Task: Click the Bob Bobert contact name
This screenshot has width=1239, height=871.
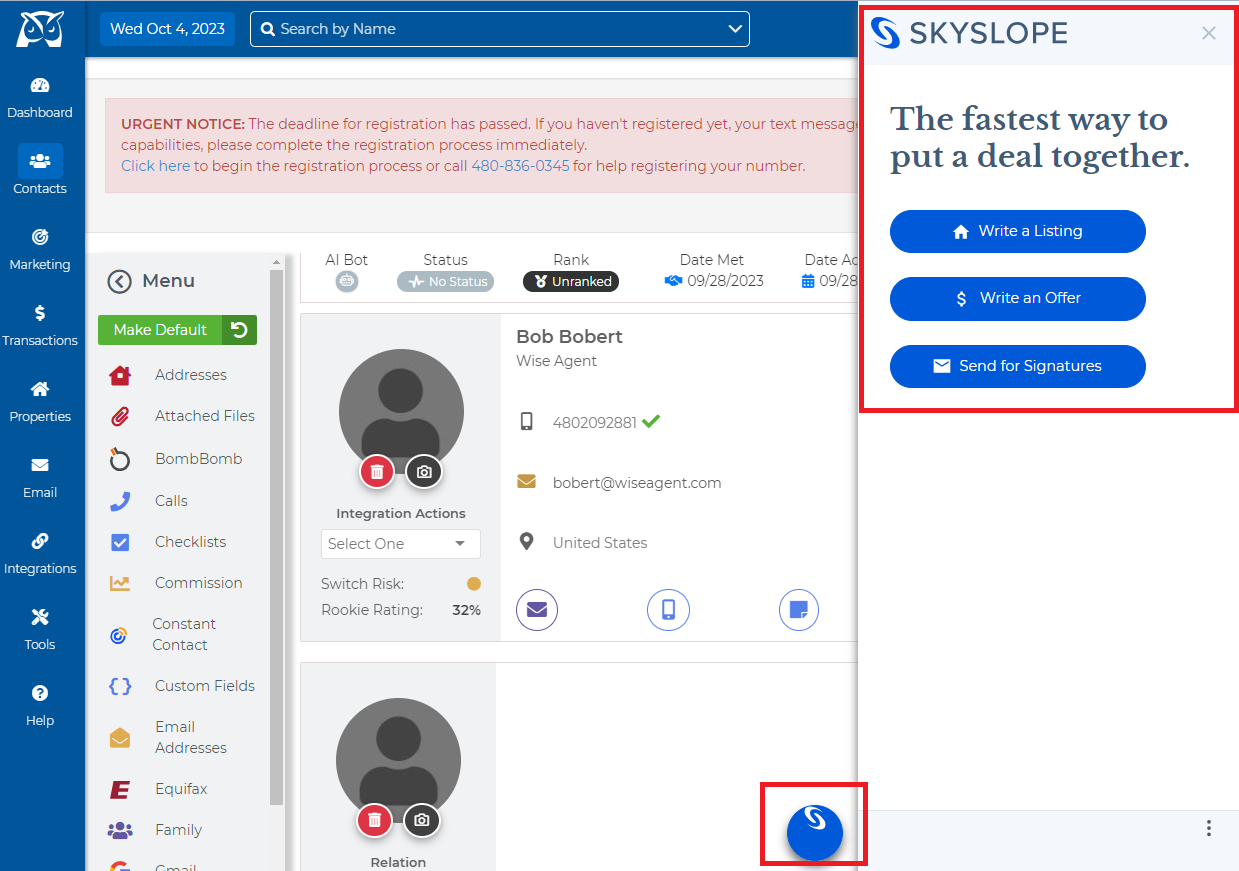Action: pos(569,337)
